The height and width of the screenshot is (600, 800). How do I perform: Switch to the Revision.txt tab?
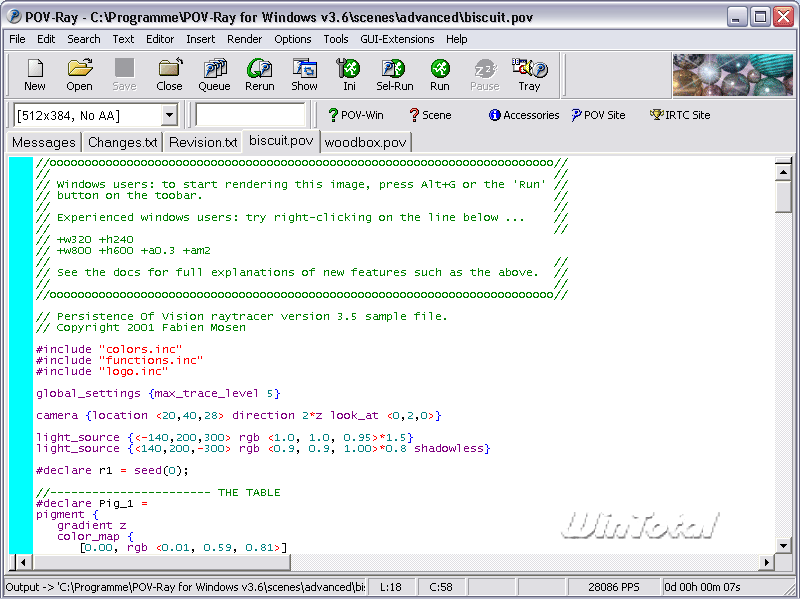point(203,142)
